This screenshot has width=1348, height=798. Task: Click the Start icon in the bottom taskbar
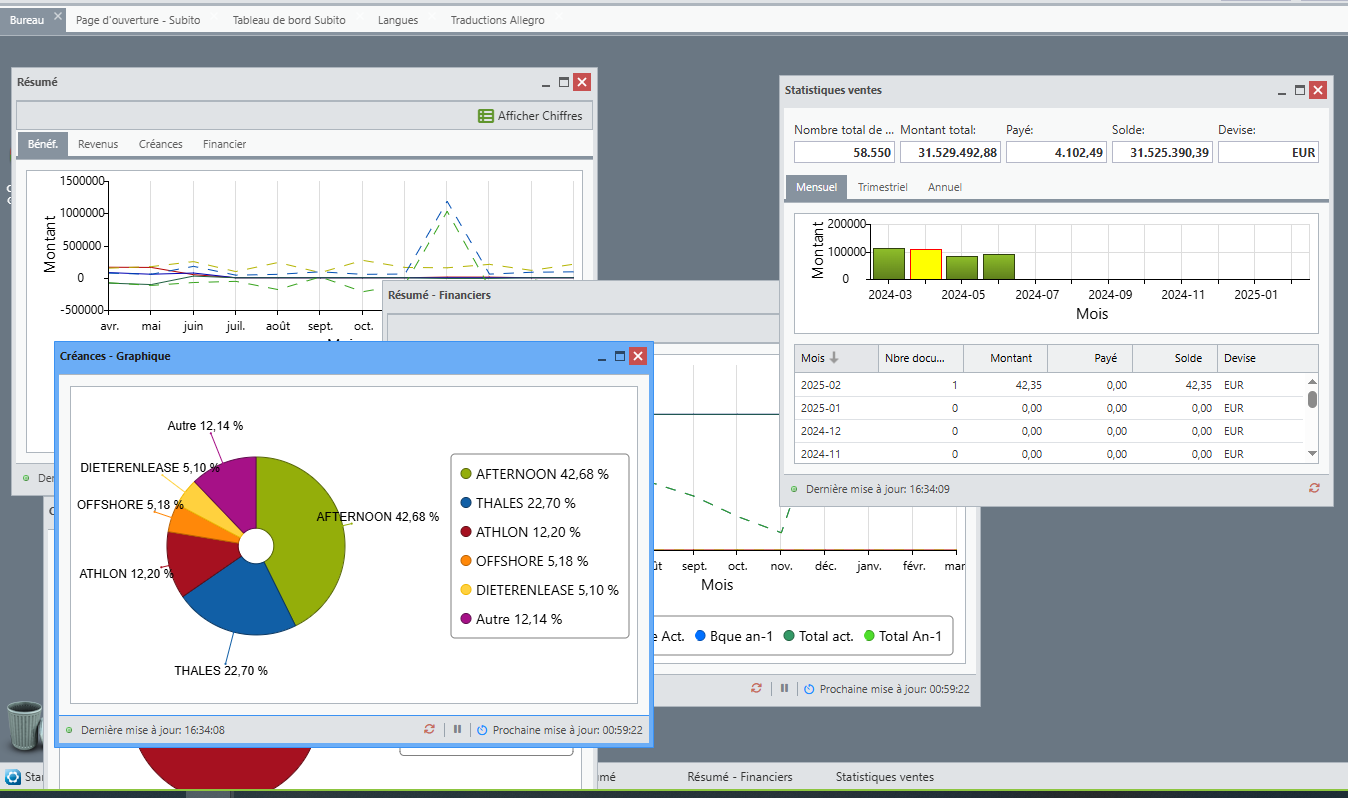point(13,777)
